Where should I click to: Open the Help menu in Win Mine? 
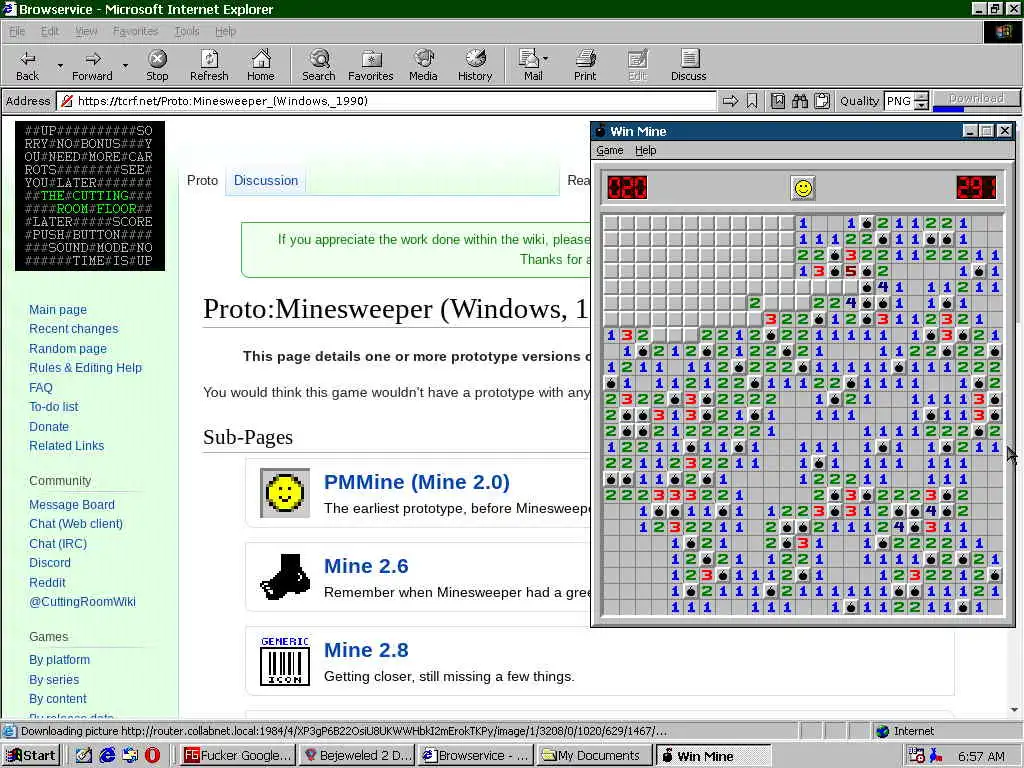click(645, 150)
